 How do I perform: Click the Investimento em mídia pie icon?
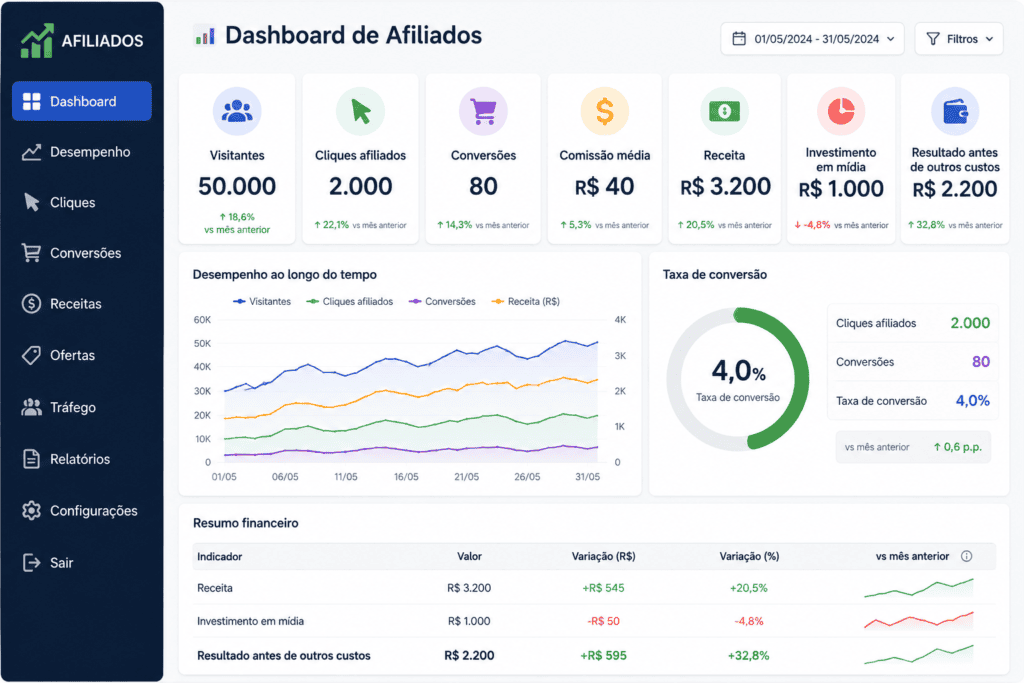(x=841, y=111)
